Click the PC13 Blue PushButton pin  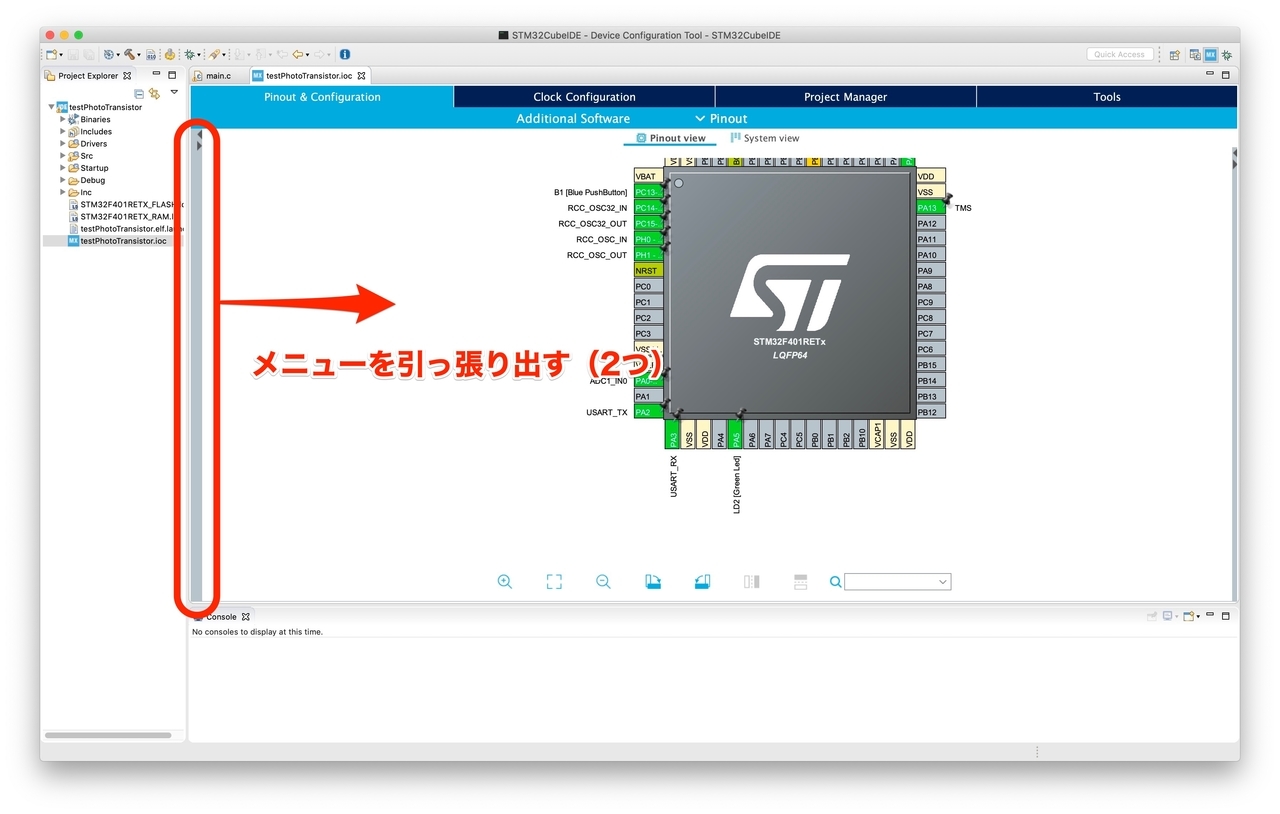pos(648,192)
